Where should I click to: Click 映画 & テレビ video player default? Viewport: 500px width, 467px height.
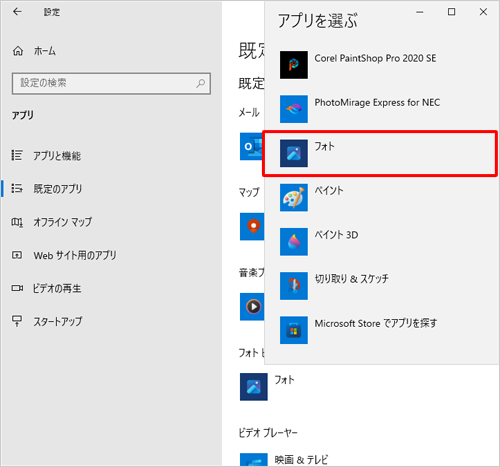[x=284, y=460]
